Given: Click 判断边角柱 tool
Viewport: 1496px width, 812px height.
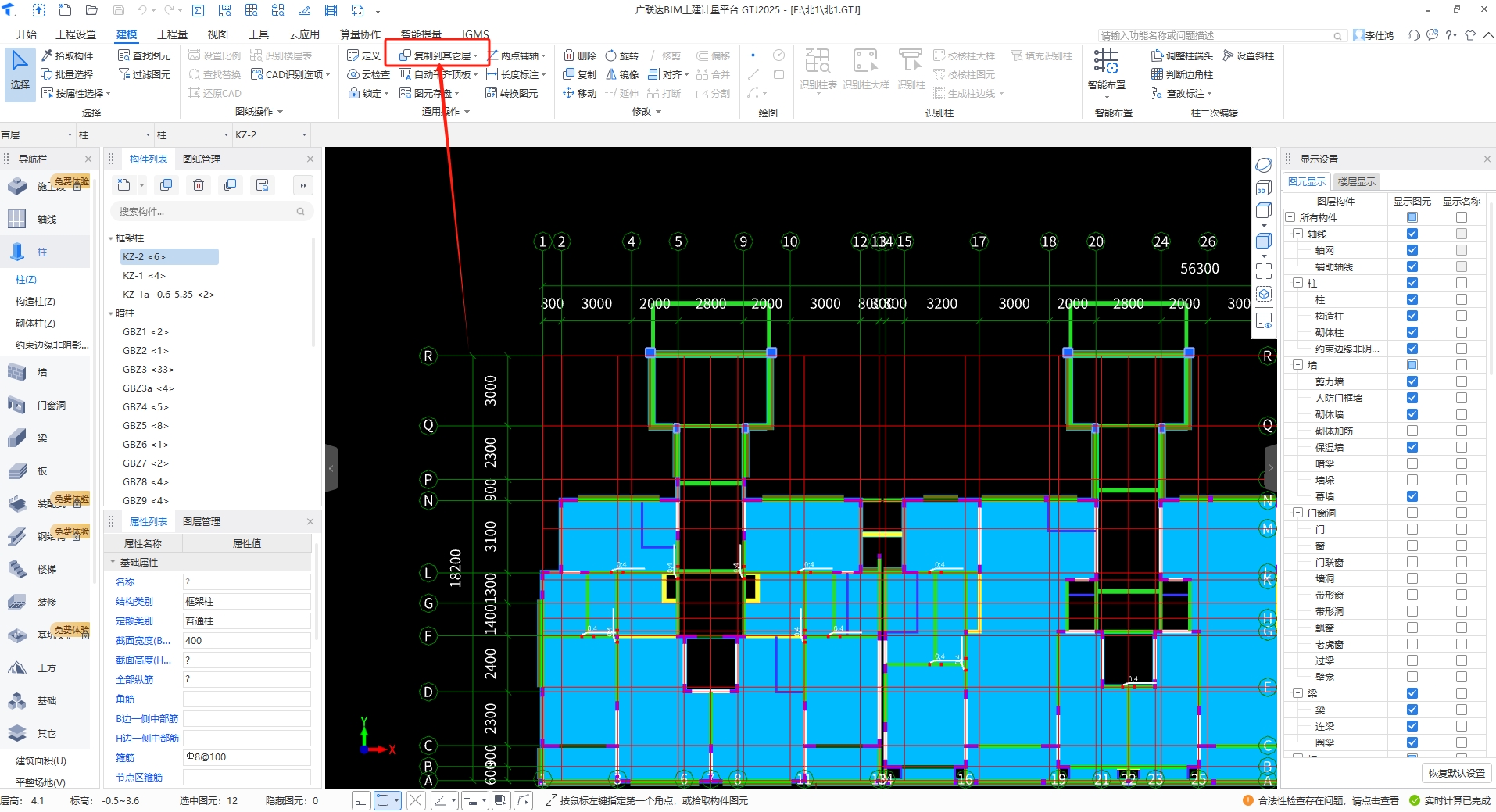Looking at the screenshot, I should click(x=1182, y=74).
